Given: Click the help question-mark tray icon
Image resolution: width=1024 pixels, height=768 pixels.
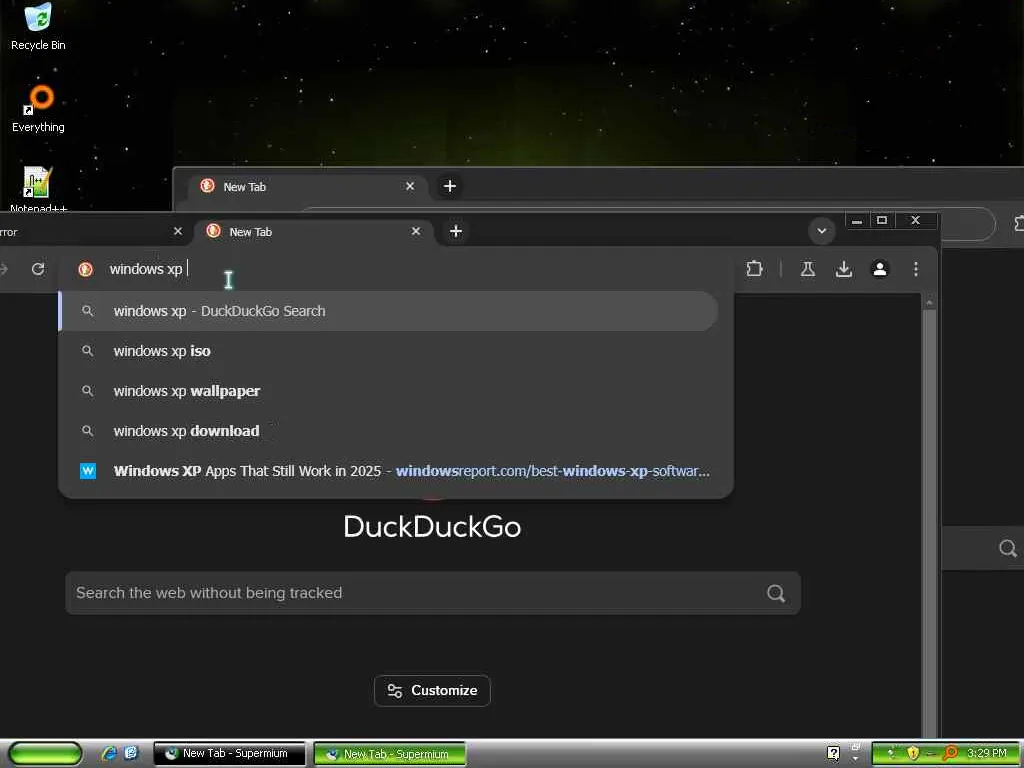Looking at the screenshot, I should click(833, 753).
